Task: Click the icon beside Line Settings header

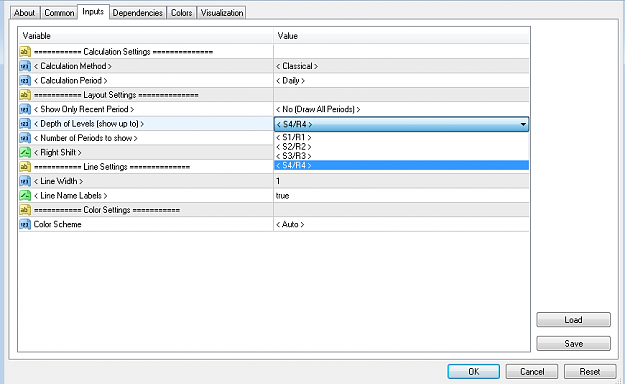Action: pos(25,167)
